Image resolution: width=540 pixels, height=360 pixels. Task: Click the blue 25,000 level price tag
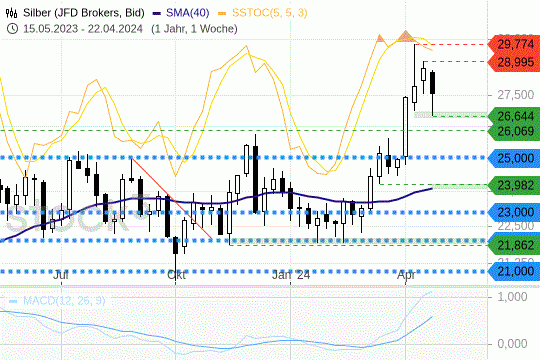click(x=515, y=158)
